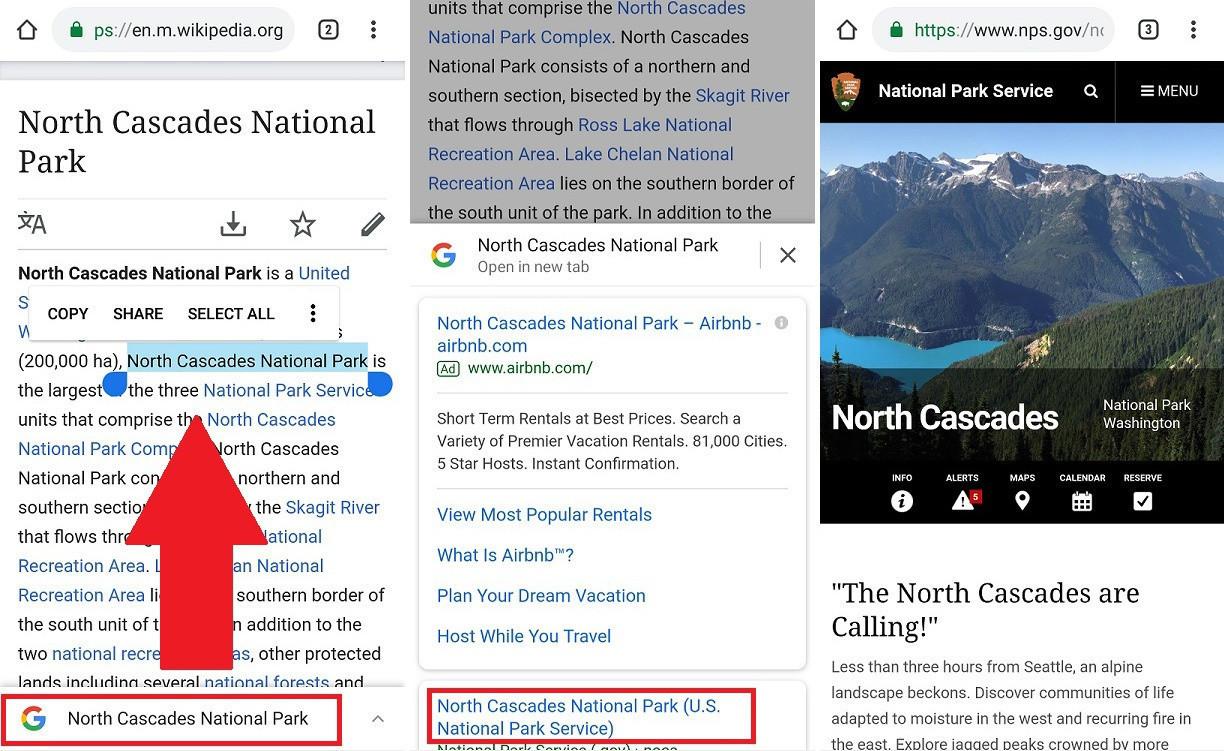Open Chrome overflow menu in NPS browser
The height and width of the screenshot is (751, 1224).
tap(1193, 30)
